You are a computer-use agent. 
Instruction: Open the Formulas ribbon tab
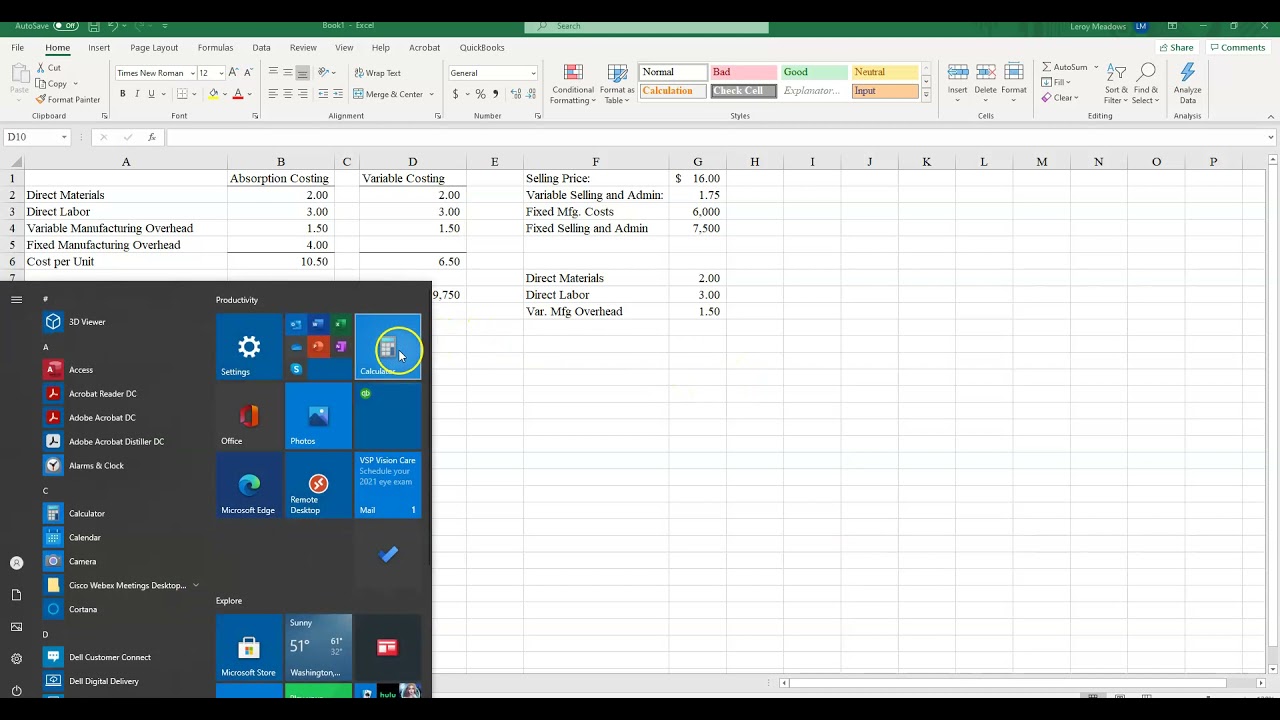(215, 47)
